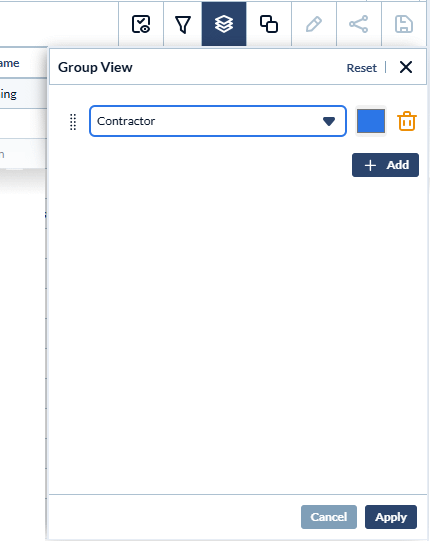
Task: Delete the Contractor grouping with trash icon
Action: point(407,121)
